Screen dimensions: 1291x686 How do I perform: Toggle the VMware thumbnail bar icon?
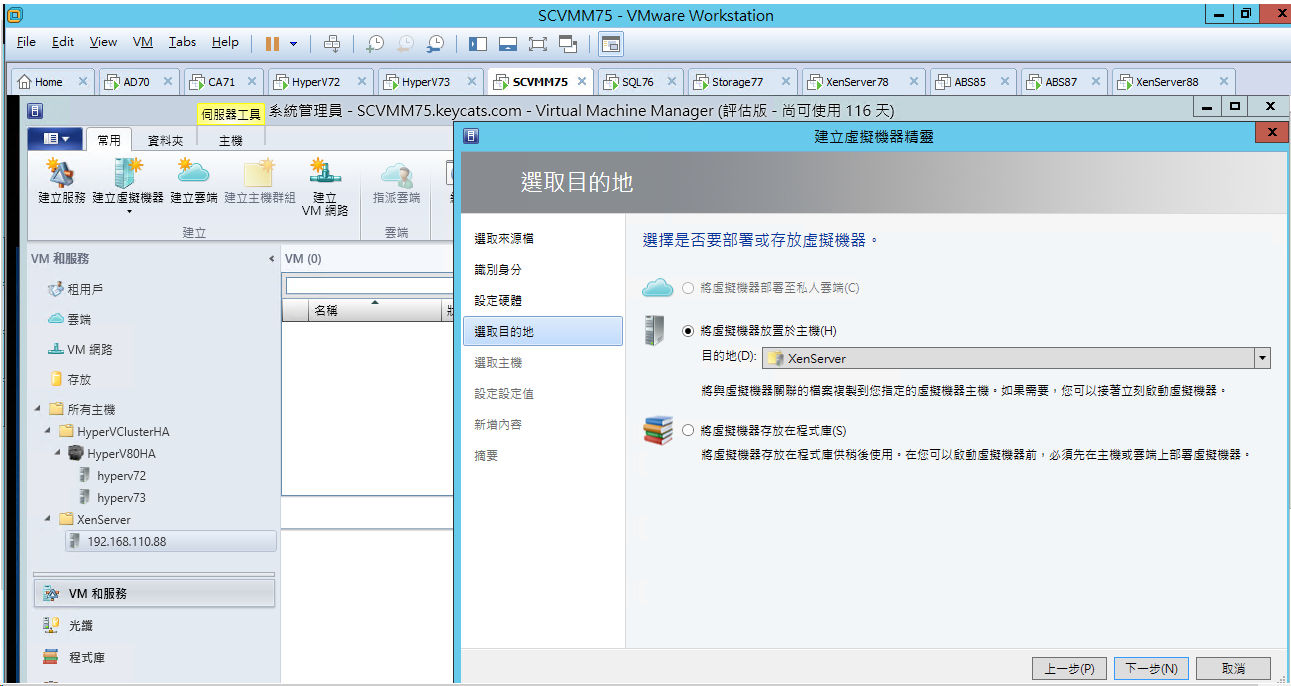tap(508, 43)
